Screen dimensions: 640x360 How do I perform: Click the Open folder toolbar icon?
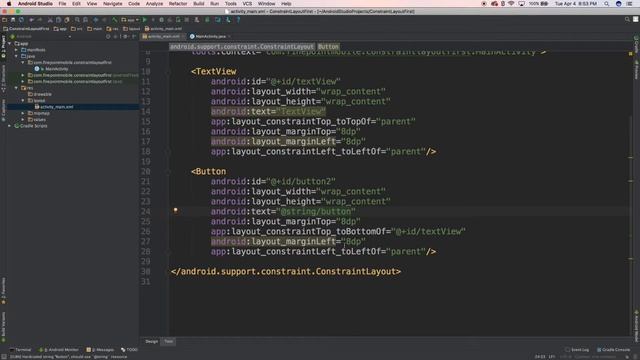coord(4,20)
